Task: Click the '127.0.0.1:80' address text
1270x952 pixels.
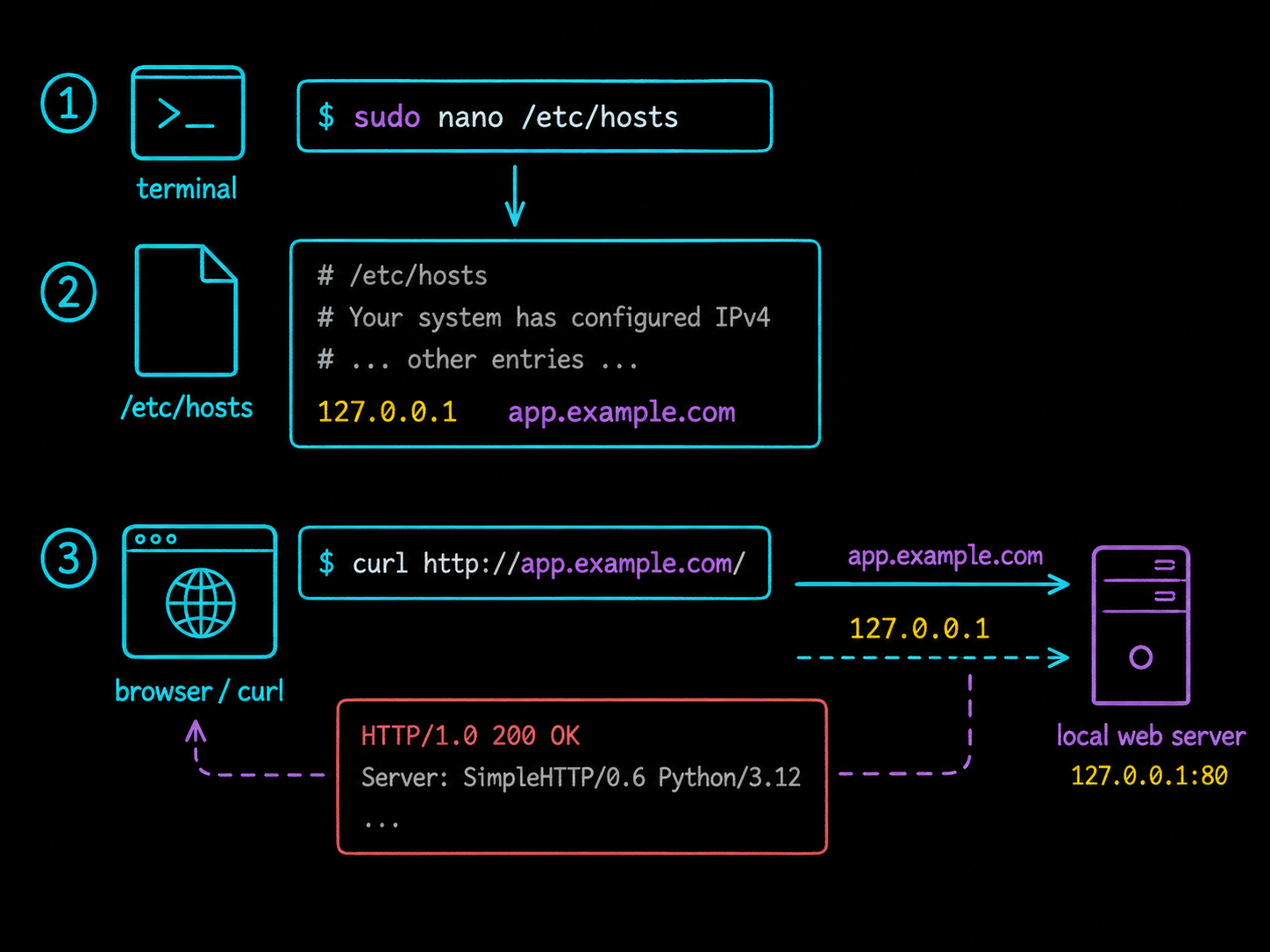Action: (x=1149, y=776)
